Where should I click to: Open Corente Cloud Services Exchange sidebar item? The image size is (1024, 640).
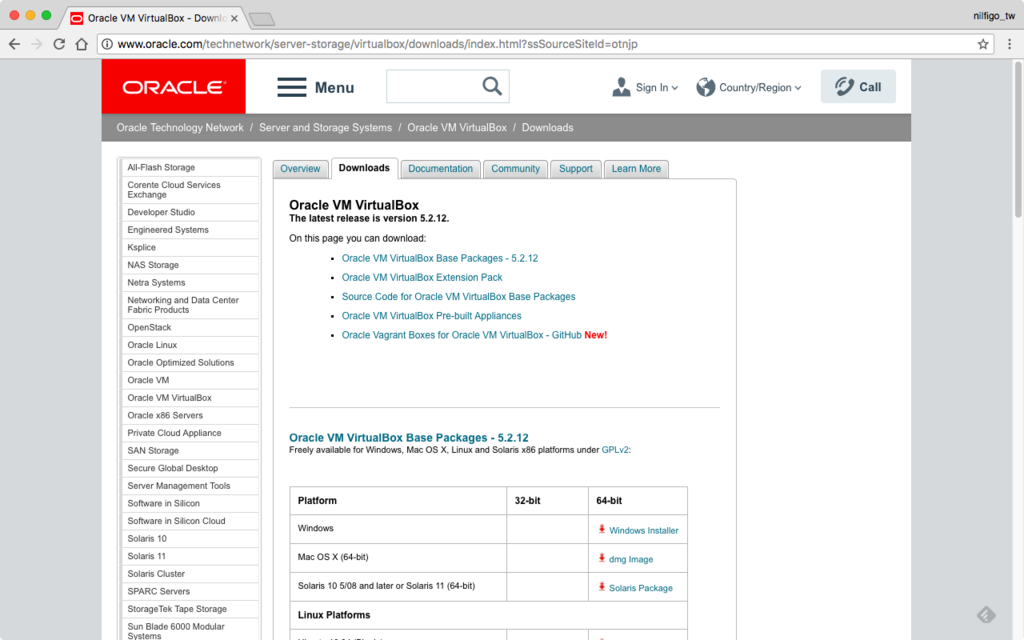tap(174, 189)
